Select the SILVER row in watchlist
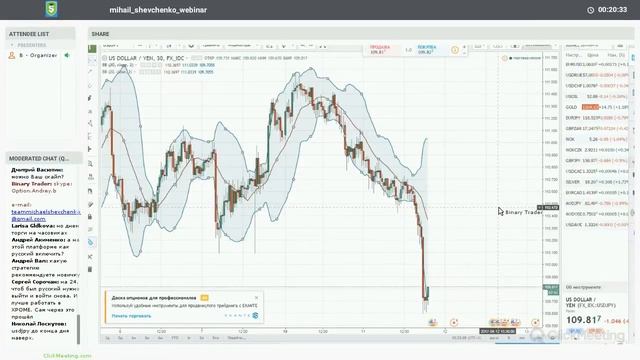 coord(596,182)
